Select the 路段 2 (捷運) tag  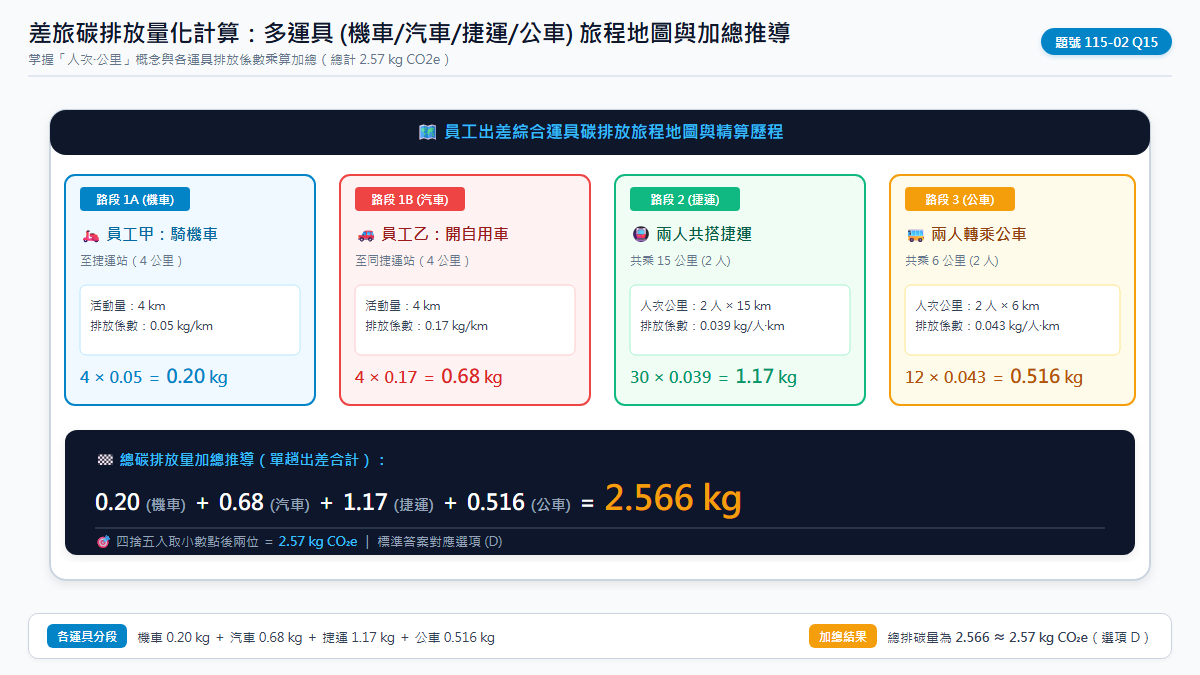(x=685, y=199)
